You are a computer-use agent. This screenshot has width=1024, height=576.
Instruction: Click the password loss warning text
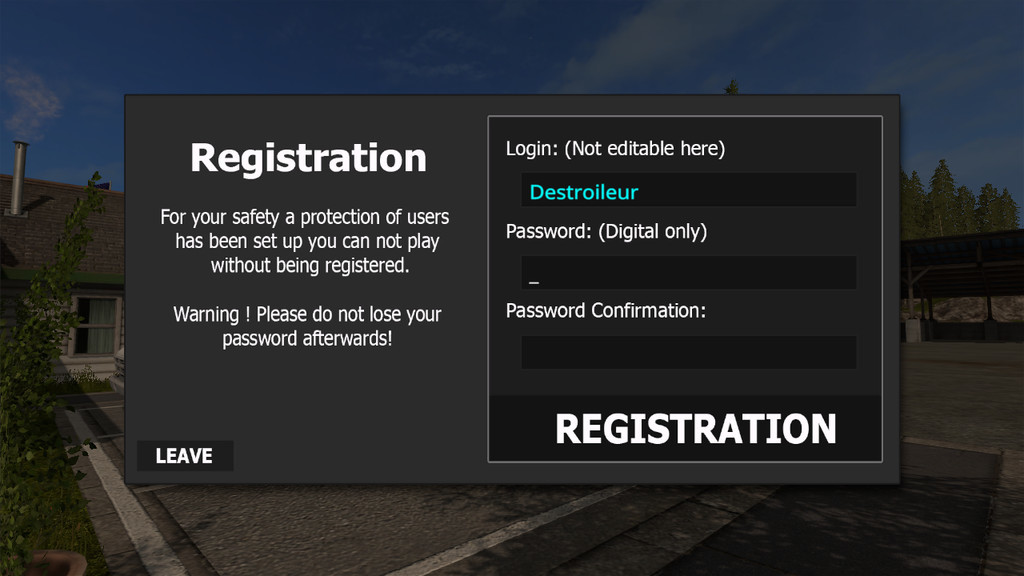pyautogui.click(x=306, y=326)
